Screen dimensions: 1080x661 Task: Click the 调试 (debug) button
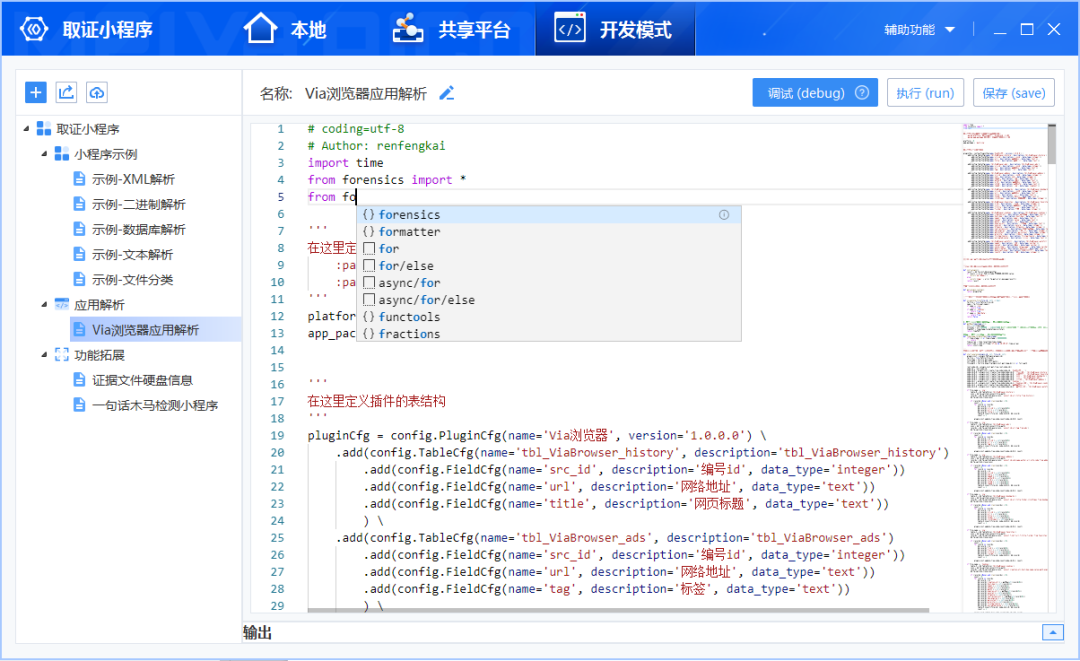pyautogui.click(x=815, y=92)
